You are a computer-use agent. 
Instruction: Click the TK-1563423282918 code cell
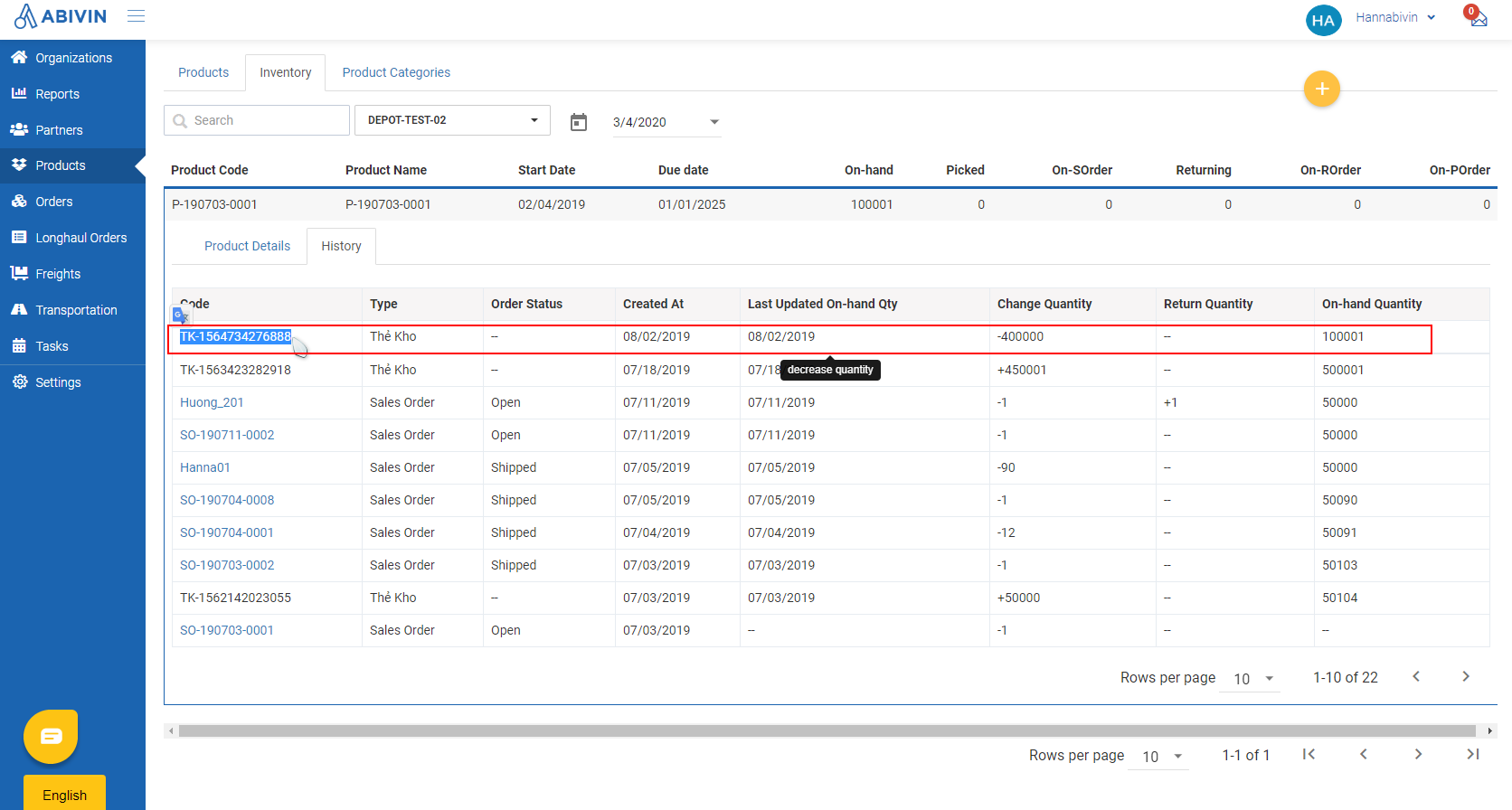[235, 370]
